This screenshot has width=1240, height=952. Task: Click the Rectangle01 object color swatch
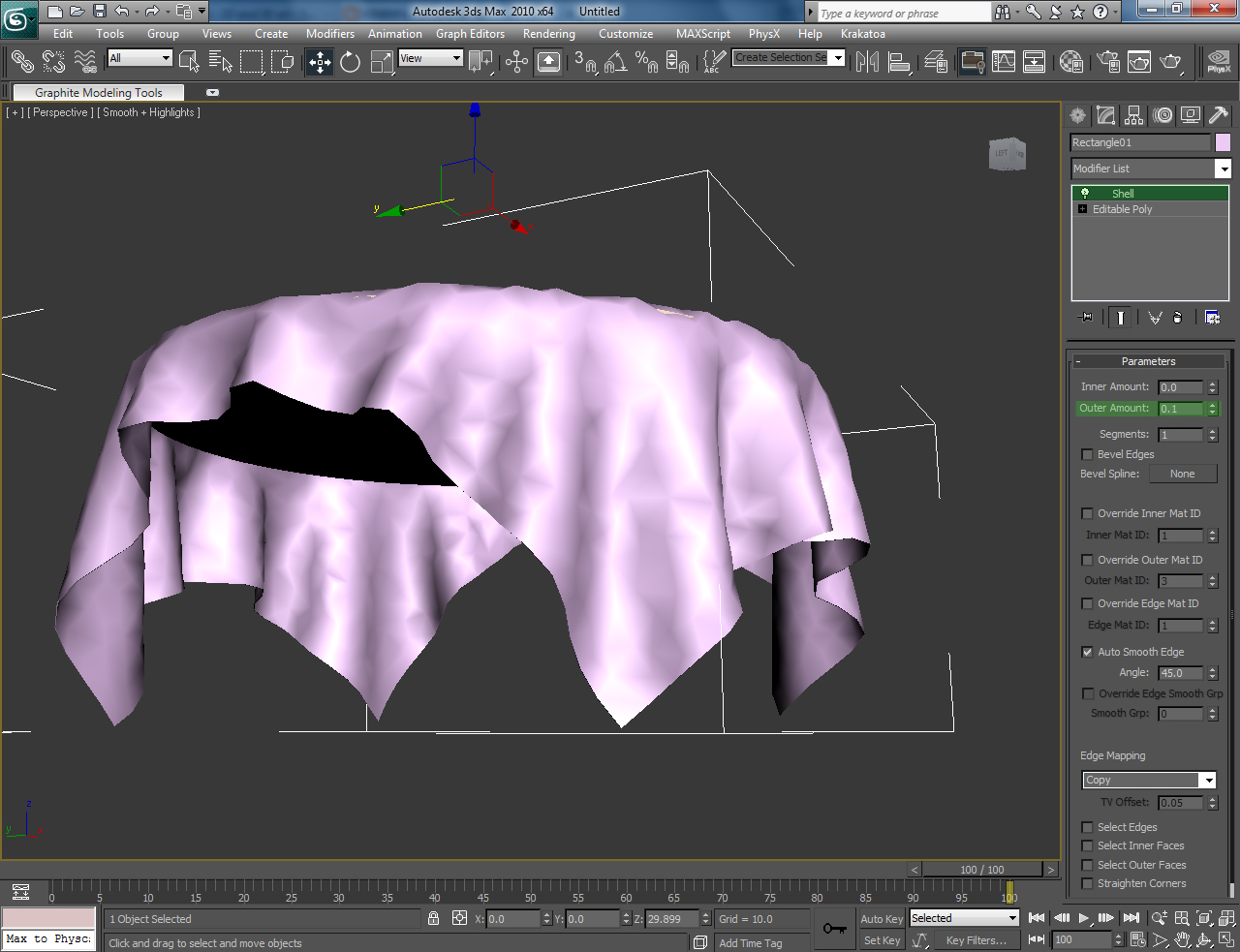coord(1223,142)
